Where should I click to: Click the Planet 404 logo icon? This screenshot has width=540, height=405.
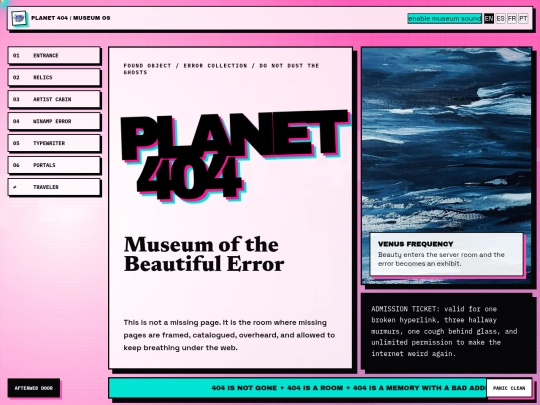(19, 18)
